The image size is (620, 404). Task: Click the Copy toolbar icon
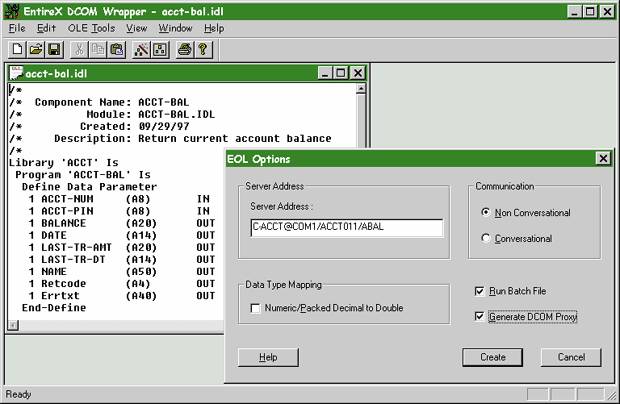click(x=98, y=49)
